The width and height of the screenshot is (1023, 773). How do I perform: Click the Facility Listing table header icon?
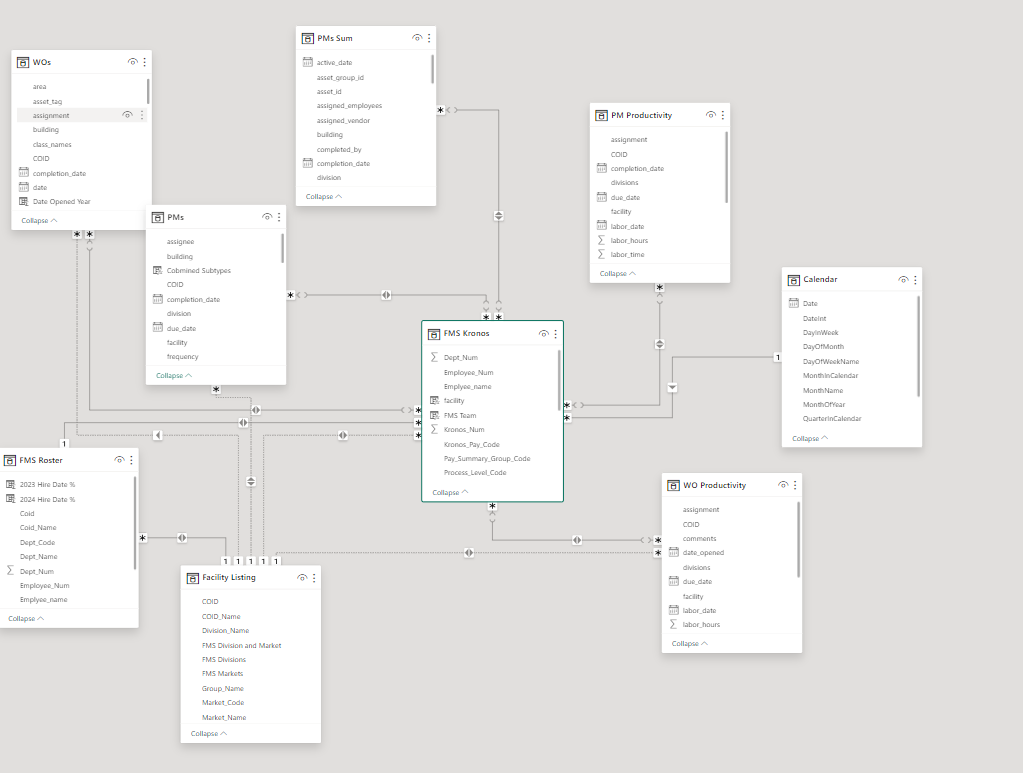pyautogui.click(x=192, y=578)
